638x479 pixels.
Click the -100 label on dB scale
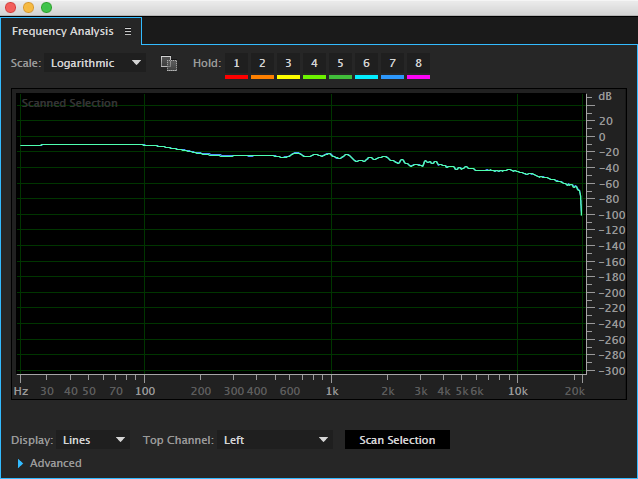click(612, 215)
